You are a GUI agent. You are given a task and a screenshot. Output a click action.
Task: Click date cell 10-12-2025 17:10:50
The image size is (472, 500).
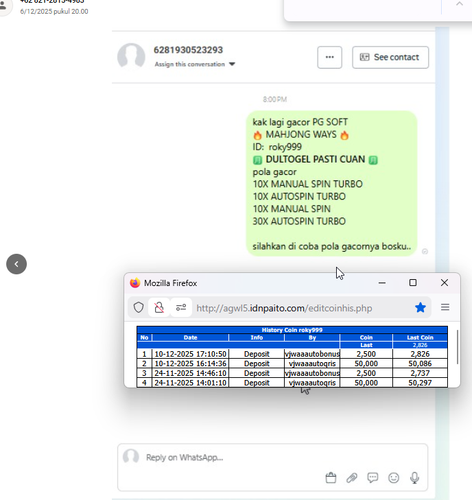(x=190, y=354)
